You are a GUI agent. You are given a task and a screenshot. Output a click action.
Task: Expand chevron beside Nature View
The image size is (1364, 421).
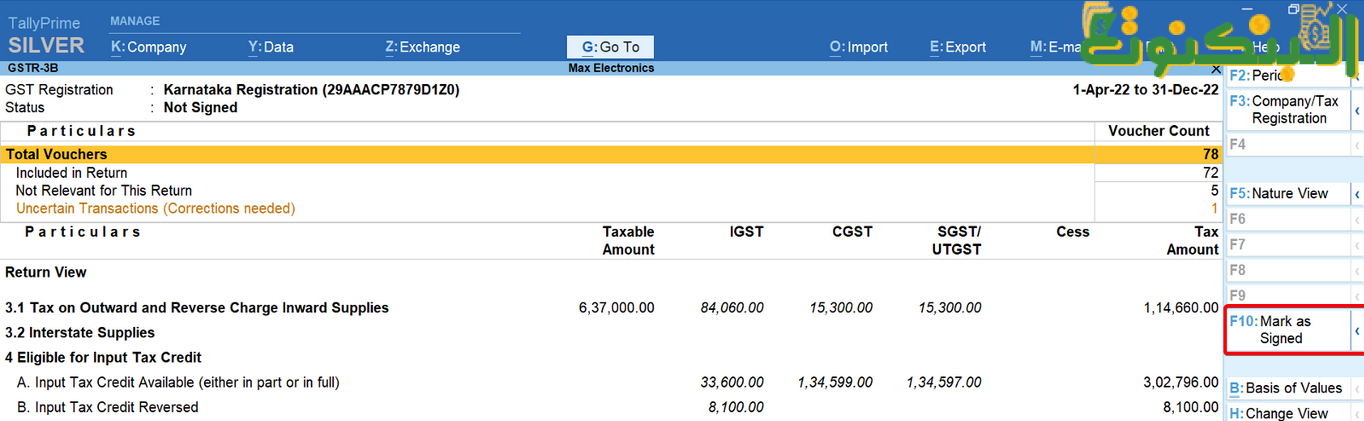(x=1357, y=193)
